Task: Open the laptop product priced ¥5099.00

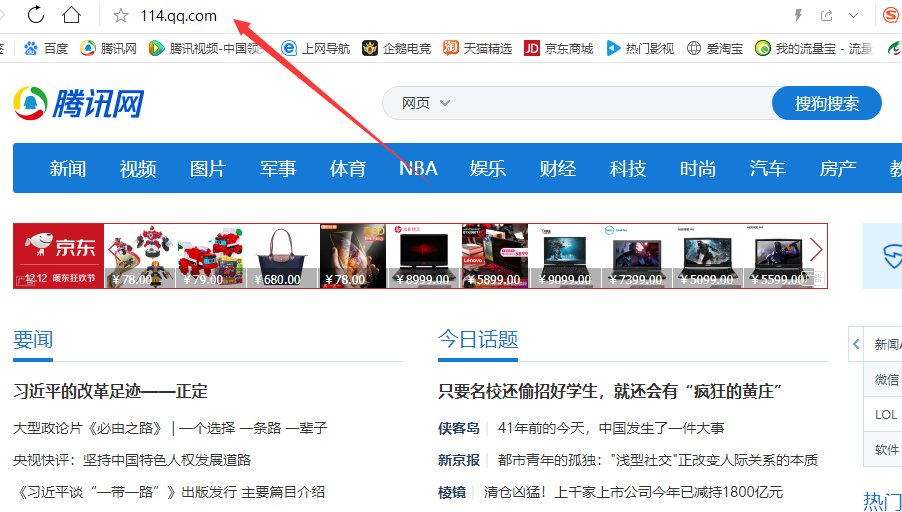Action: point(708,256)
